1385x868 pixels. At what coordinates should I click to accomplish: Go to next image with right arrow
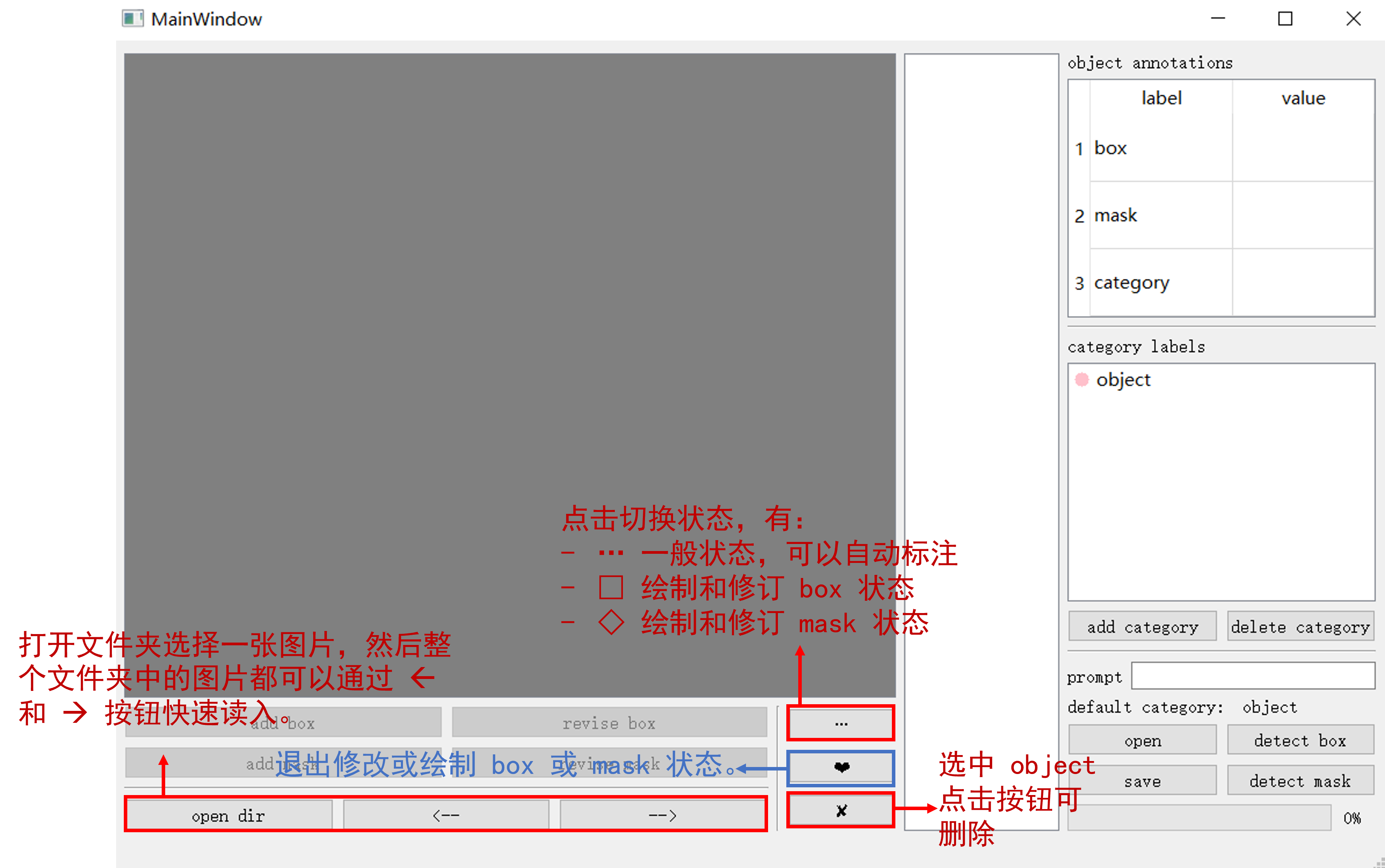click(x=663, y=815)
